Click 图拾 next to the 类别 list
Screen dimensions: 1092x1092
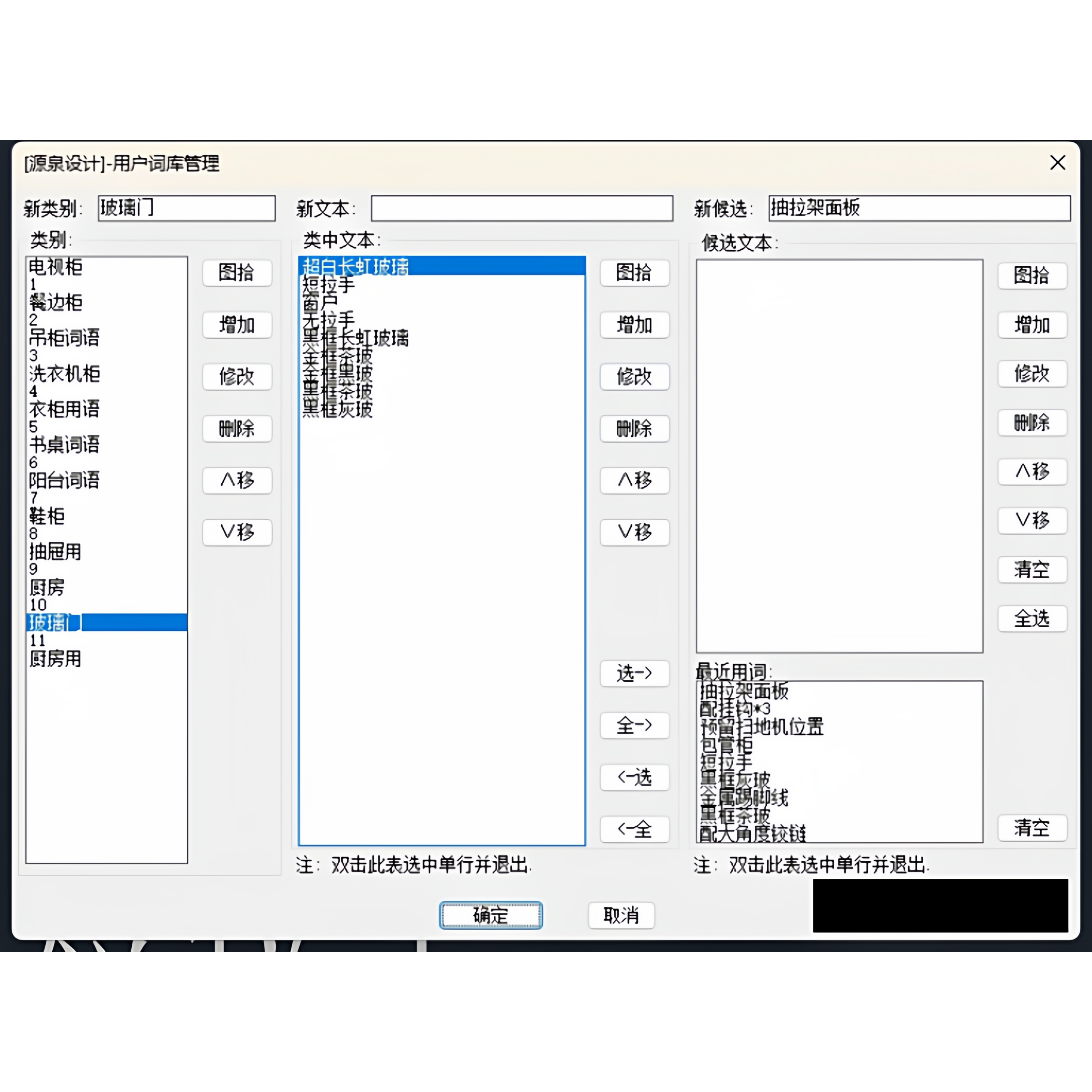[237, 273]
